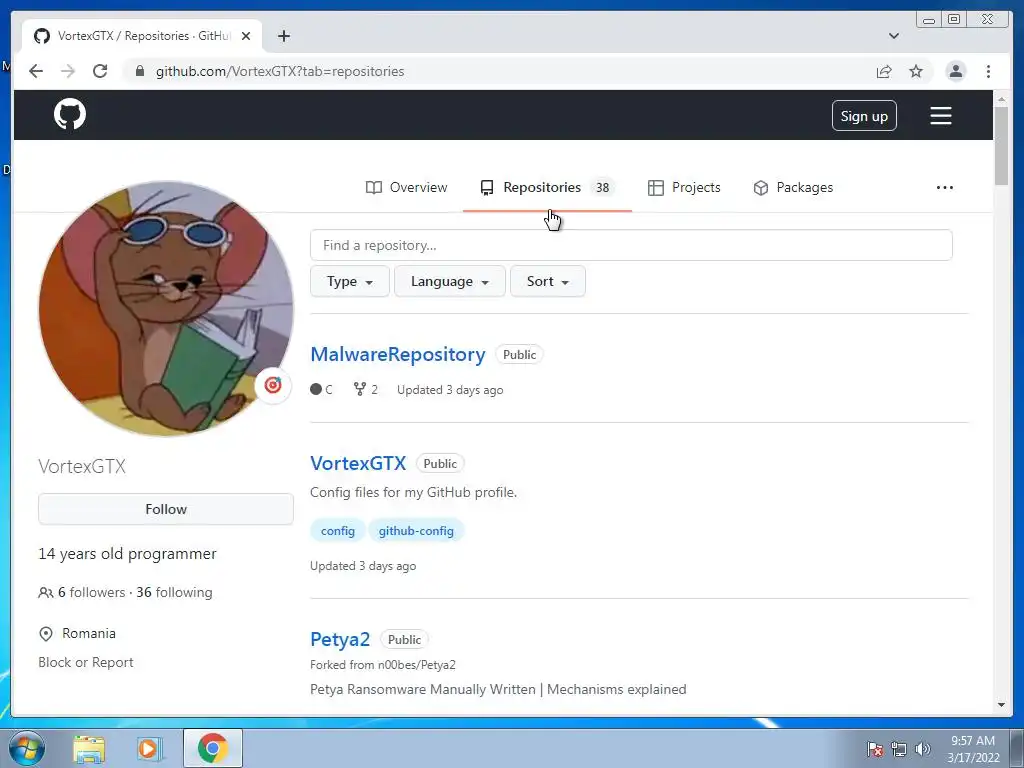Click the config topic tag
The width and height of the screenshot is (1024, 768).
point(338,531)
